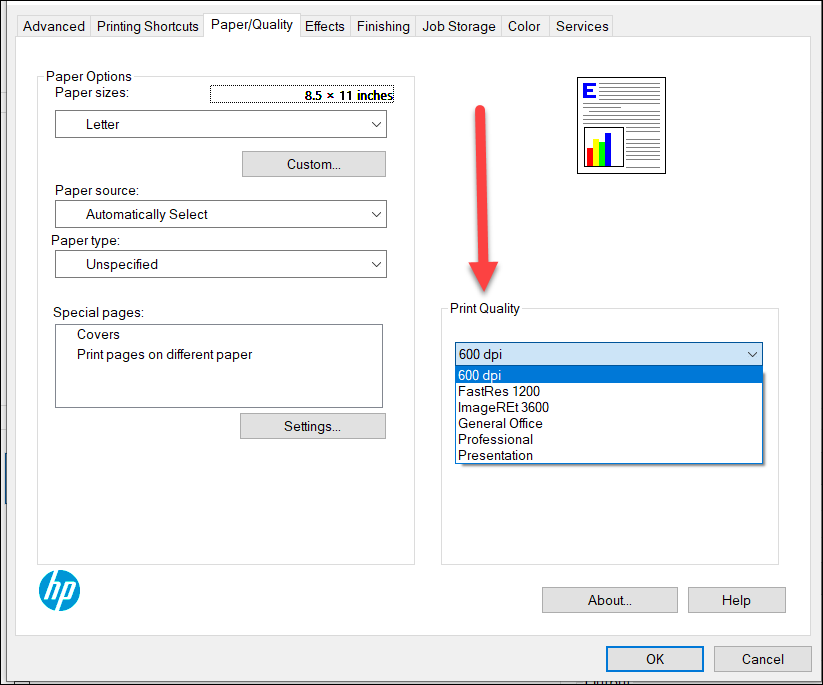Image resolution: width=823 pixels, height=685 pixels.
Task: Choose the Presentation quality option
Action: click(495, 455)
